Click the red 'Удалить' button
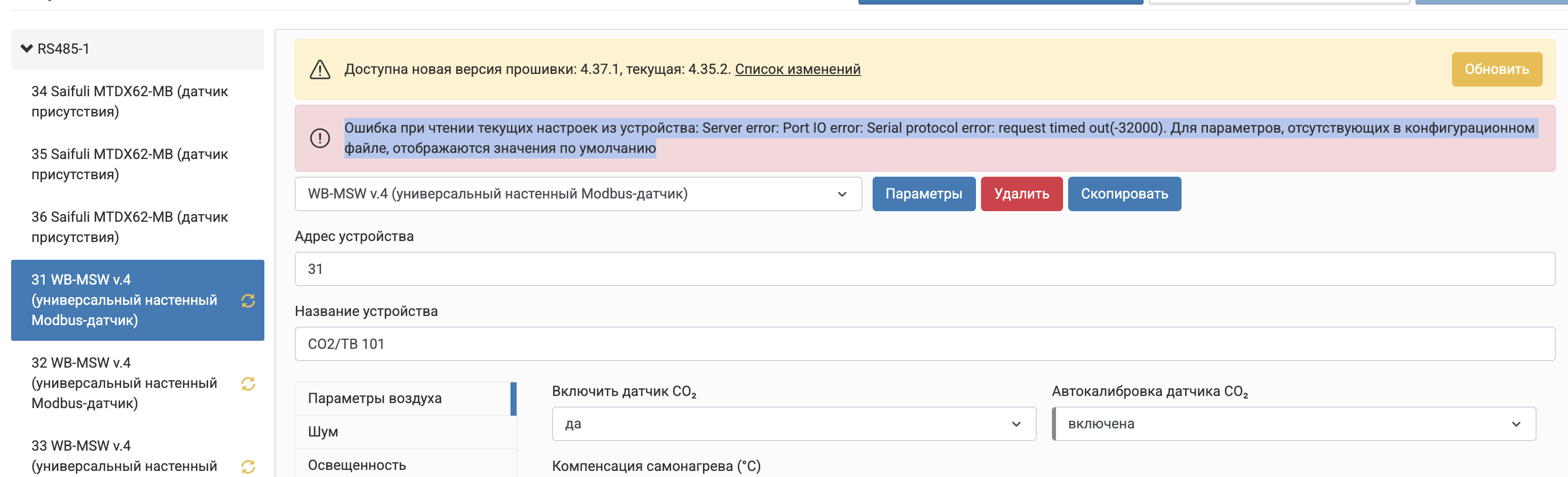The height and width of the screenshot is (477, 1568). [1022, 194]
